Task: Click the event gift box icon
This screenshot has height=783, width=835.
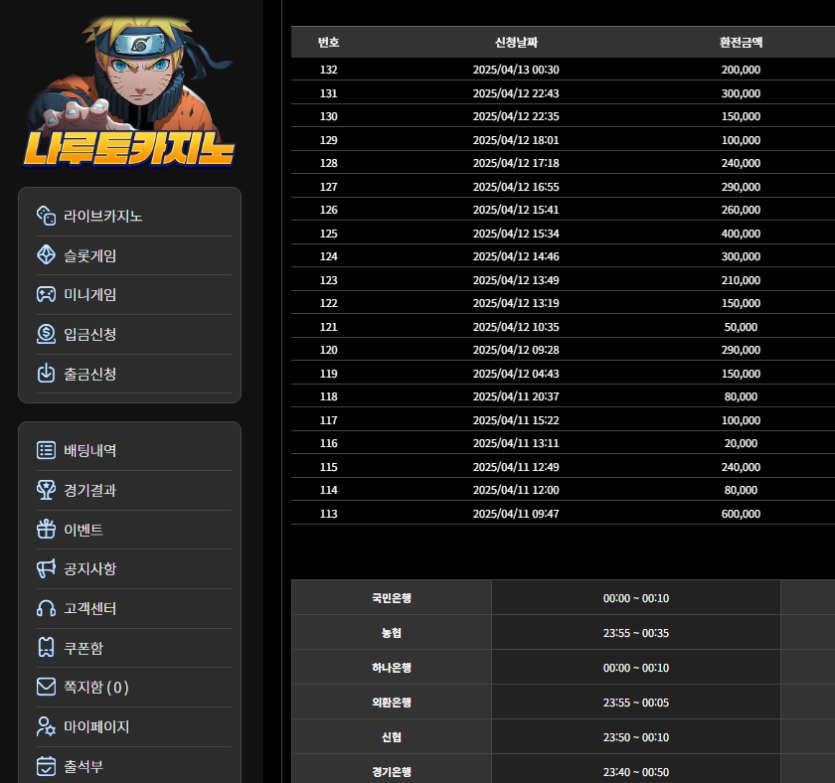Action: [x=46, y=529]
